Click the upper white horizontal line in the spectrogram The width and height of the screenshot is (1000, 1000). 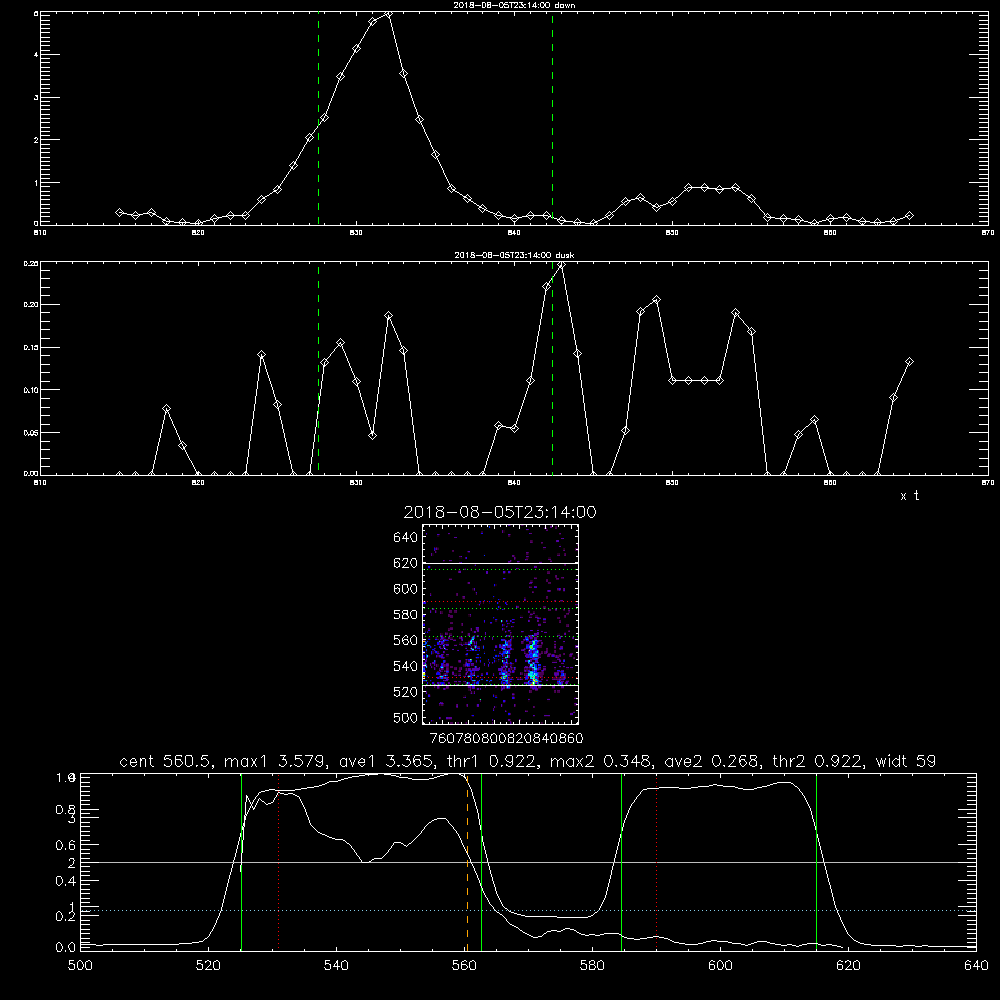point(500,563)
